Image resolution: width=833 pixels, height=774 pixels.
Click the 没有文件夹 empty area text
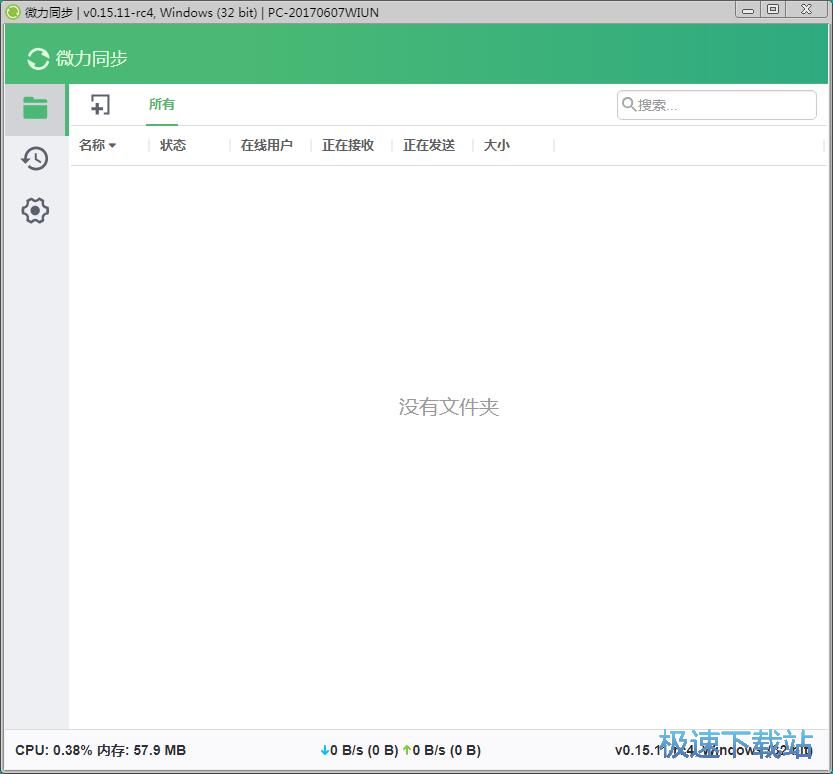(449, 407)
